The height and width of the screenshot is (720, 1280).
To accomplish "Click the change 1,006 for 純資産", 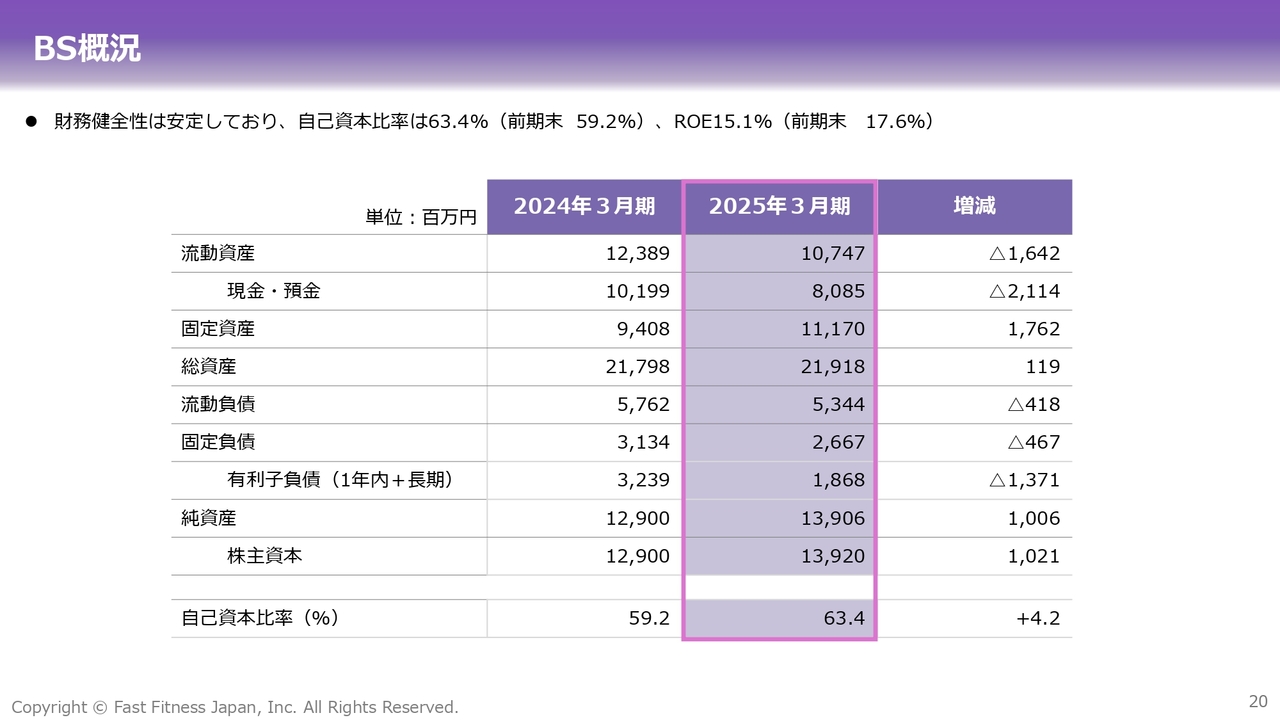I will 1034,518.
